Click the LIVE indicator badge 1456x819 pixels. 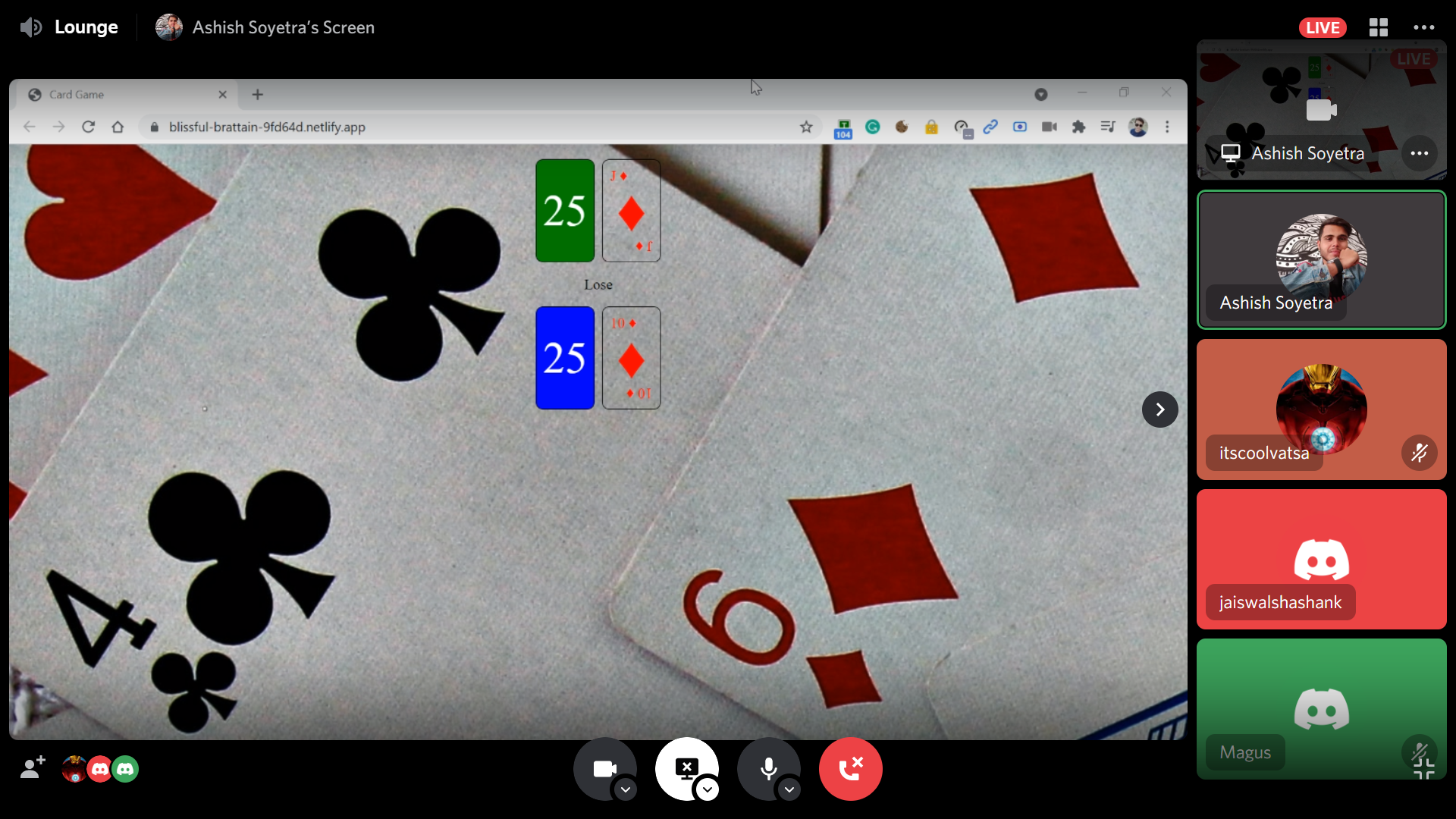1322,27
